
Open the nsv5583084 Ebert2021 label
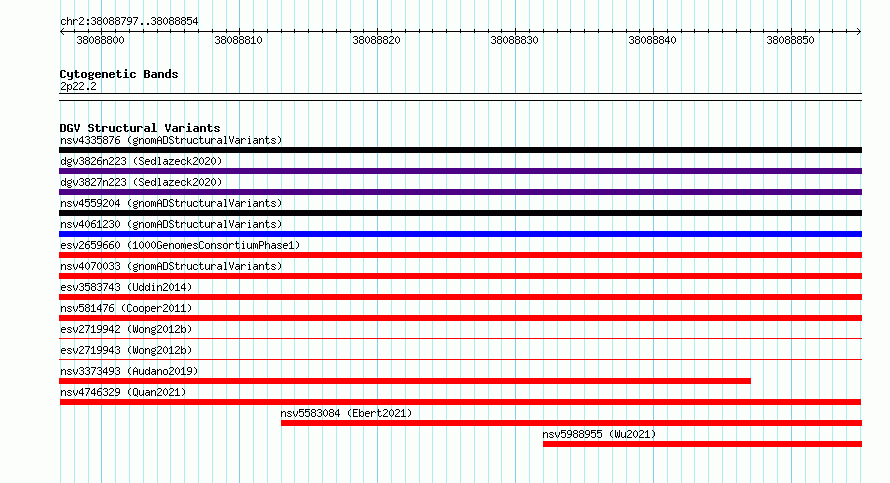pos(346,413)
